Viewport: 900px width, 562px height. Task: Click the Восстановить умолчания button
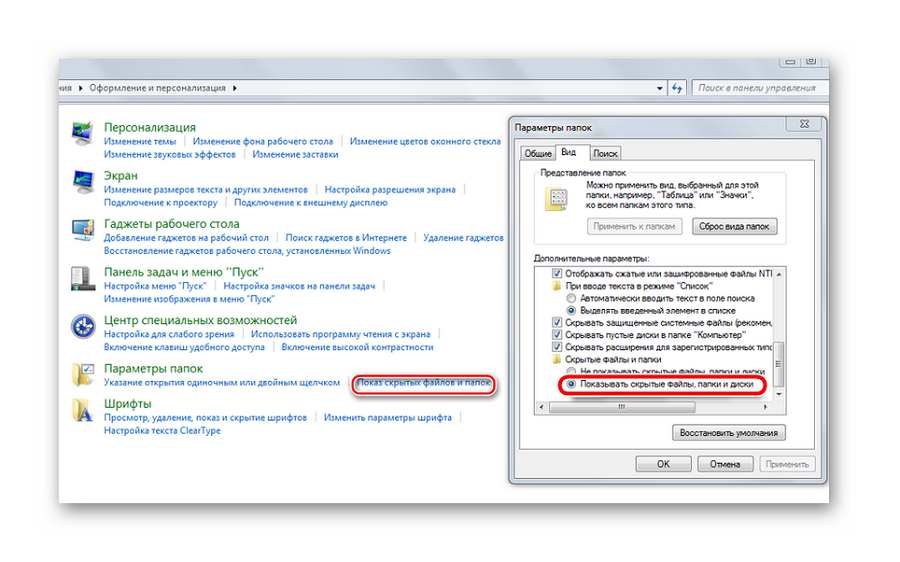tap(729, 433)
